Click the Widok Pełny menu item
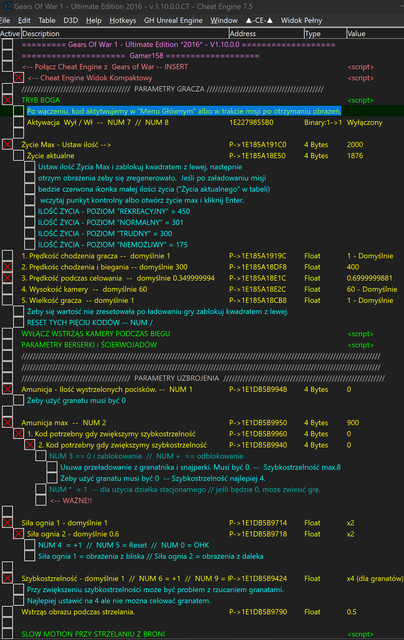404x640 pixels. coord(301,20)
